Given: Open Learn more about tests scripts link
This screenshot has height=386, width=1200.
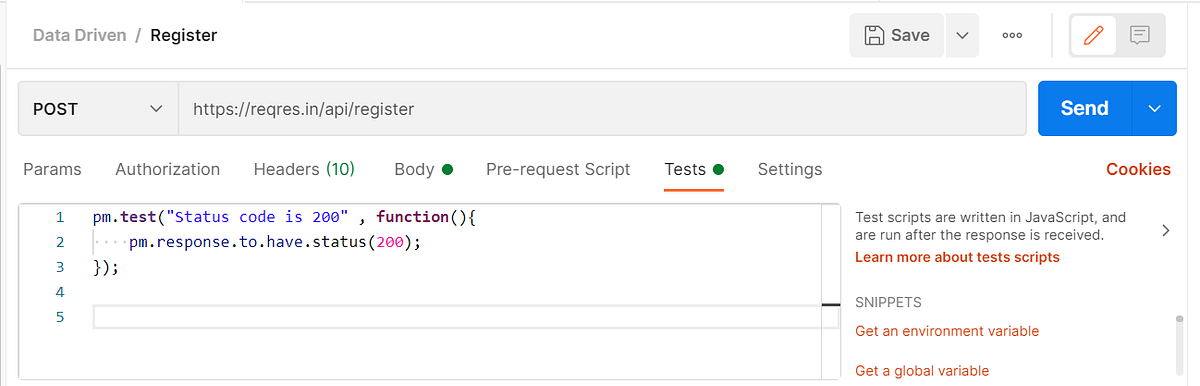Looking at the screenshot, I should click(957, 257).
